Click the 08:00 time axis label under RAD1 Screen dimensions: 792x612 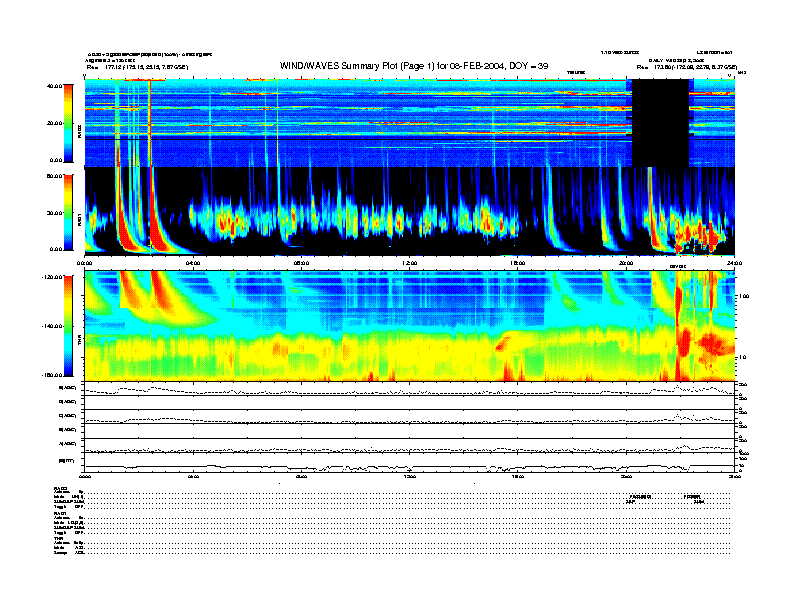[301, 263]
